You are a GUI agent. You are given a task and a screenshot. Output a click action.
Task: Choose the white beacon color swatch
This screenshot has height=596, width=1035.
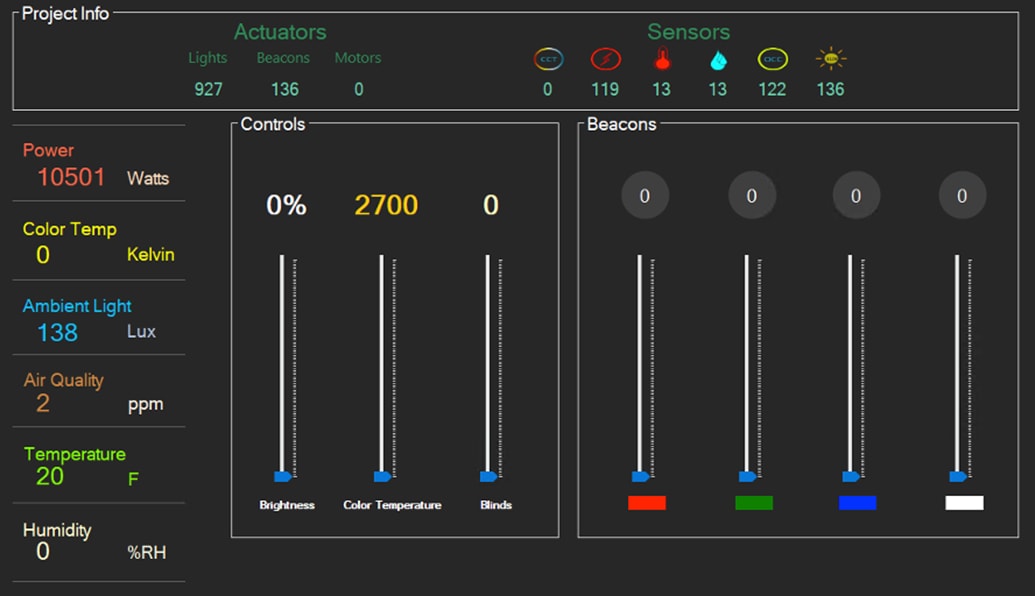pyautogui.click(x=964, y=502)
